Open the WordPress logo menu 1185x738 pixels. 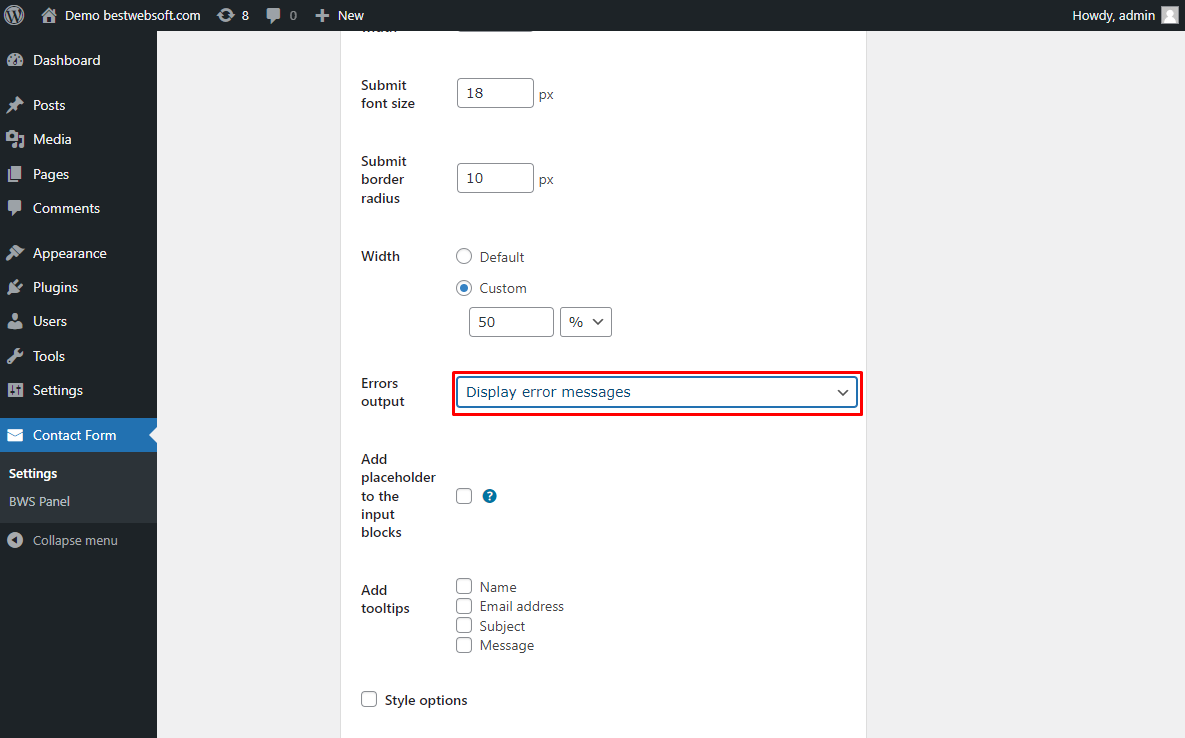click(x=14, y=15)
